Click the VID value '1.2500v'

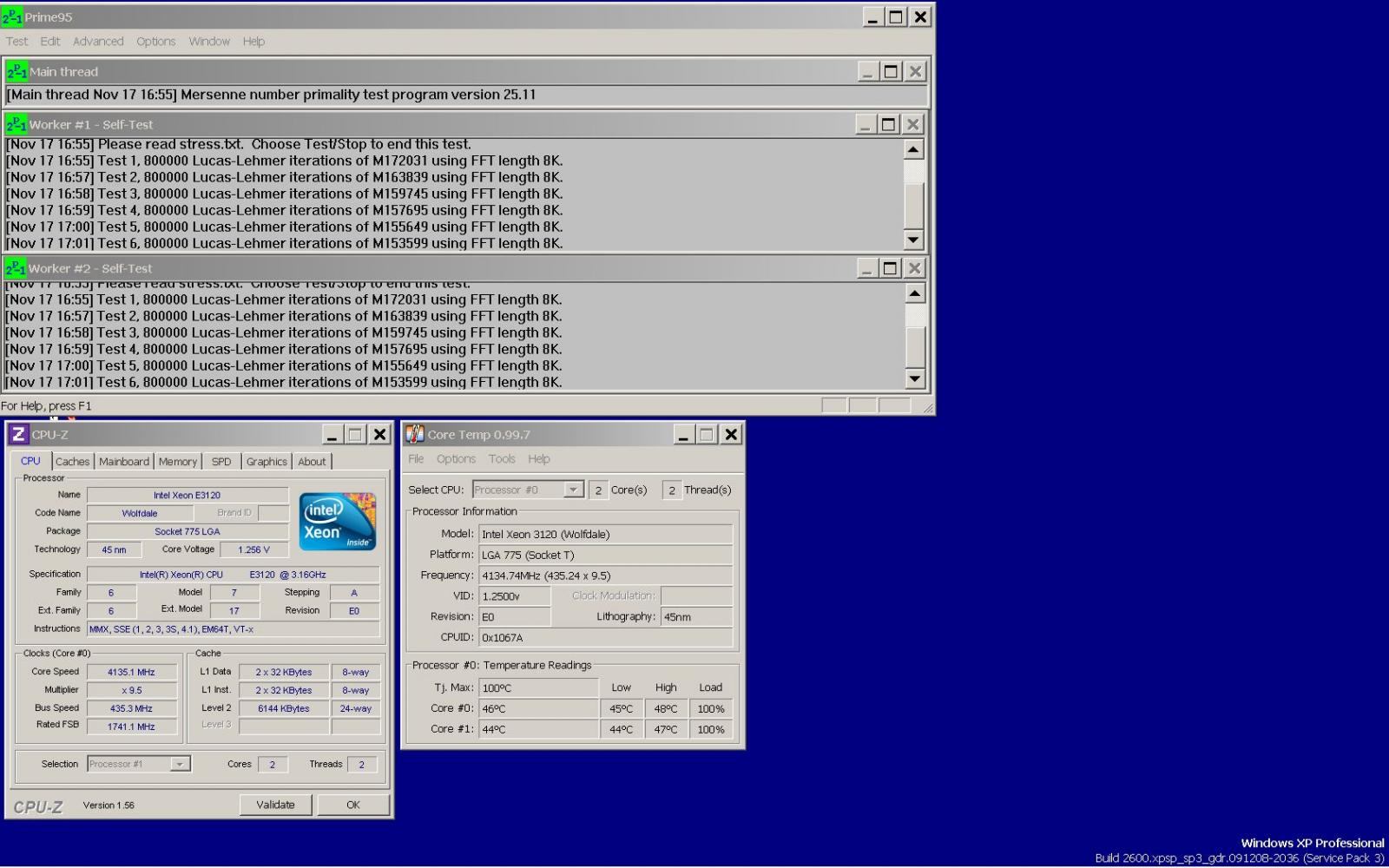(x=515, y=595)
